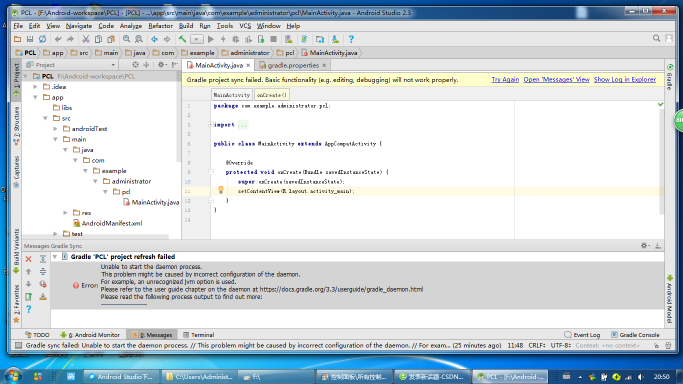
Task: Click Show Log in Explorer link
Action: click(625, 80)
